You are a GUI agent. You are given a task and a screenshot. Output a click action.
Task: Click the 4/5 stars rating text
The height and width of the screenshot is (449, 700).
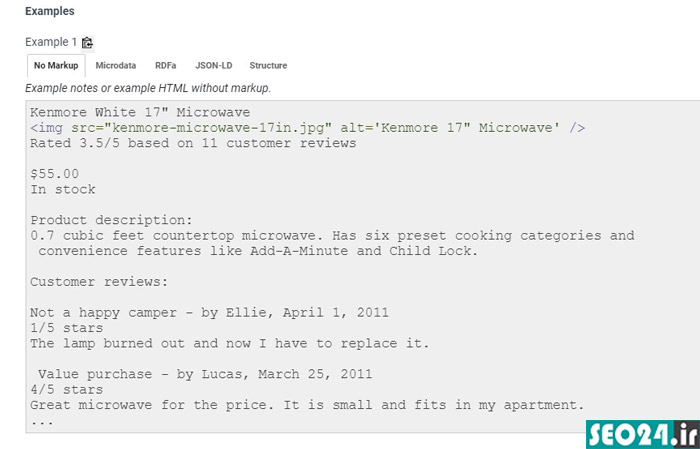pos(67,389)
